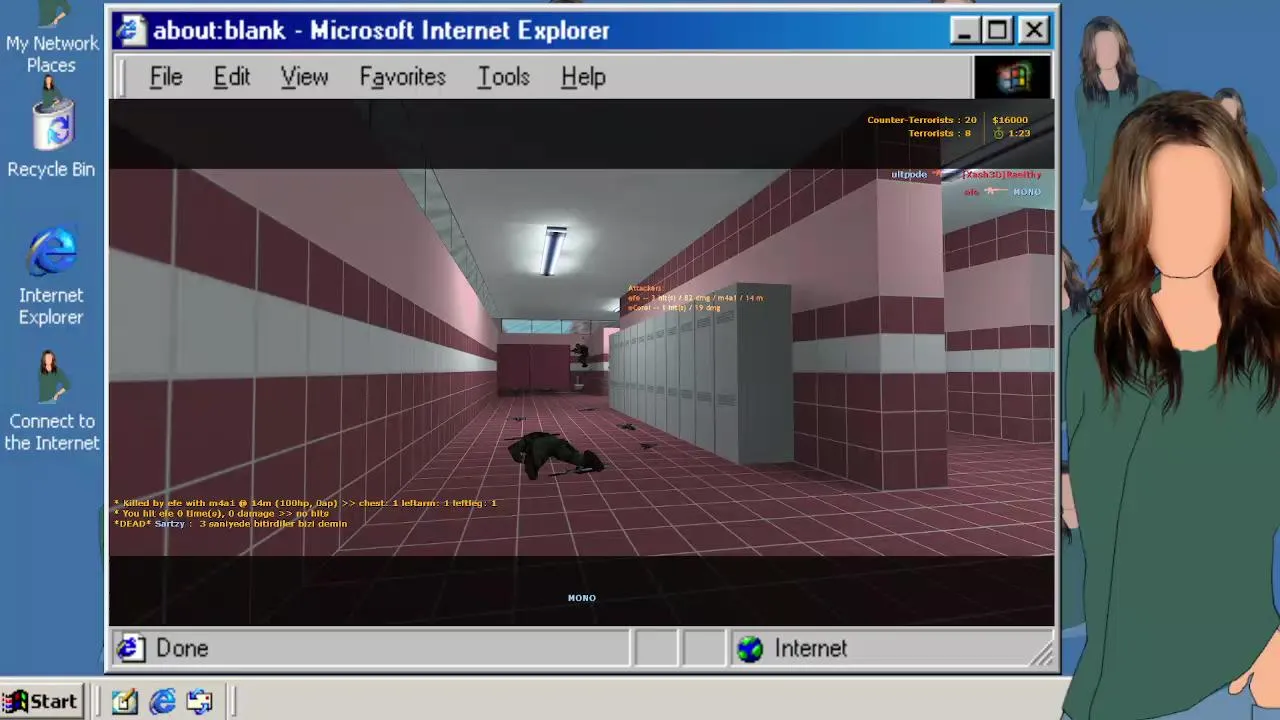Click the 1:23 round timer value
The width and height of the screenshot is (1280, 720).
(1019, 133)
